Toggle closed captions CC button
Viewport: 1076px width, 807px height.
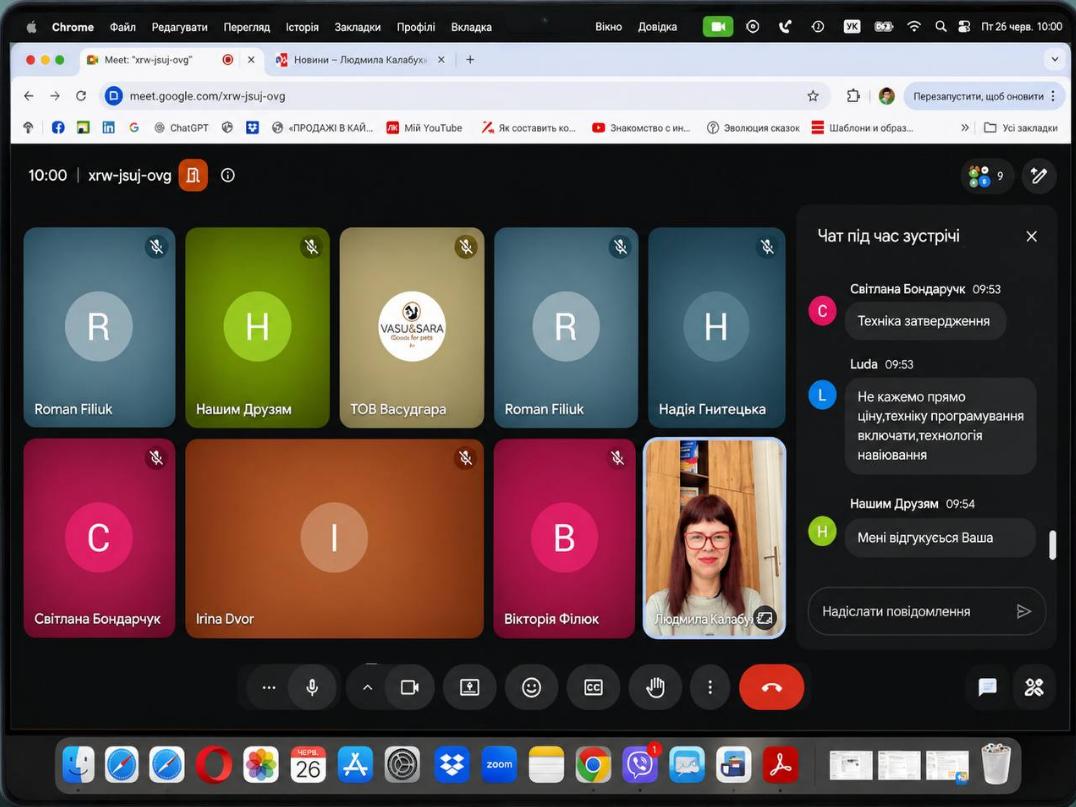593,687
